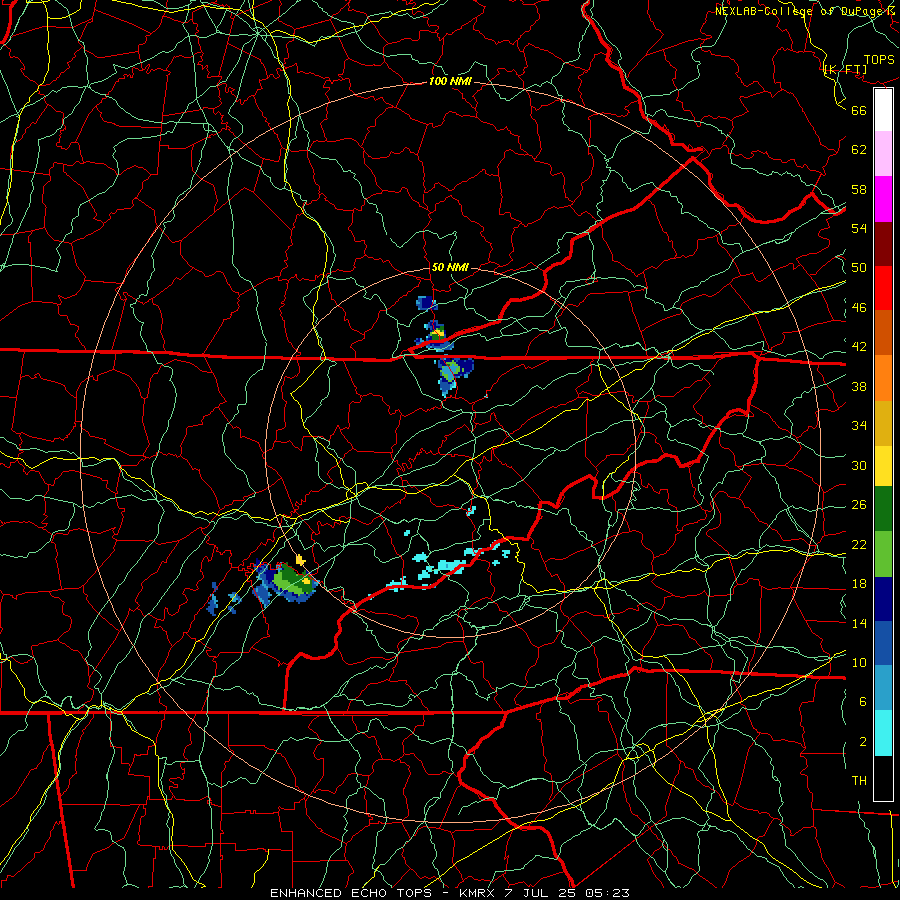Choose the dark orange legend band
This screenshot has width=900, height=900.
pyautogui.click(x=883, y=333)
